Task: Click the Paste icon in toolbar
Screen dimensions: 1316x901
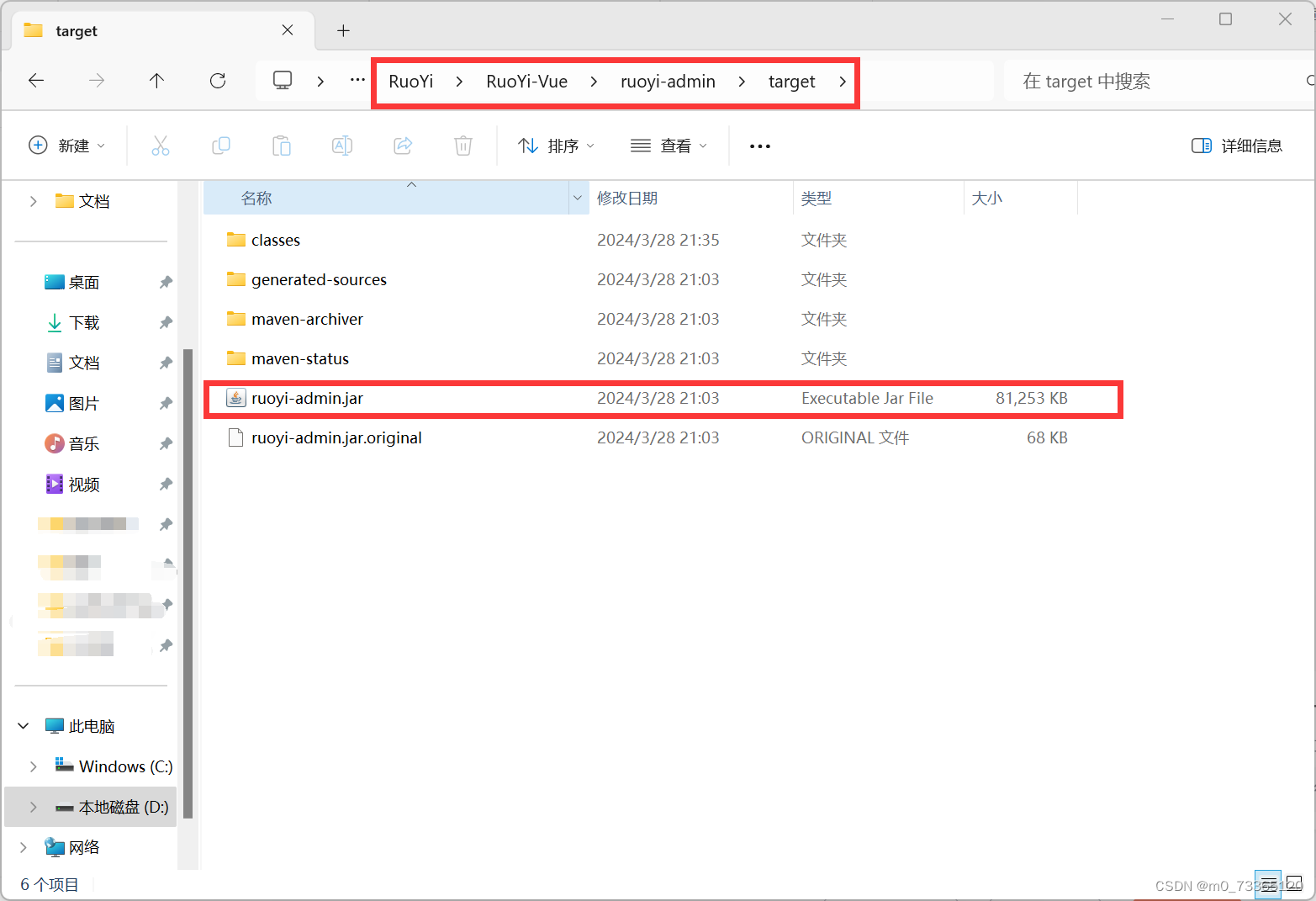Action: click(282, 145)
